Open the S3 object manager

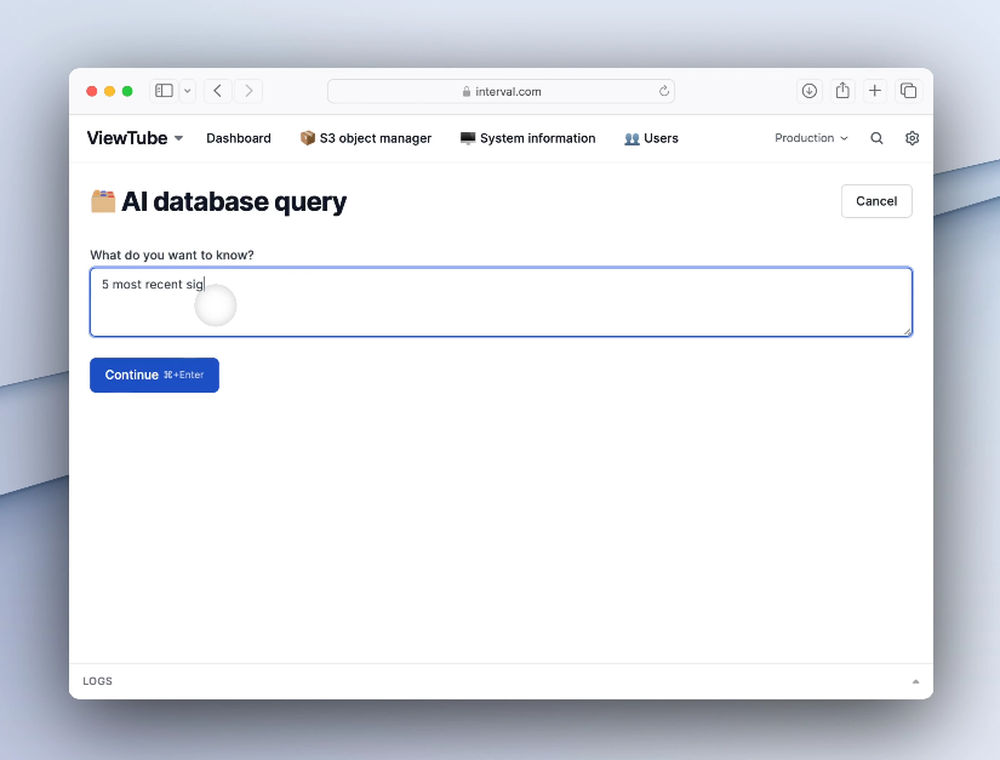coord(365,138)
